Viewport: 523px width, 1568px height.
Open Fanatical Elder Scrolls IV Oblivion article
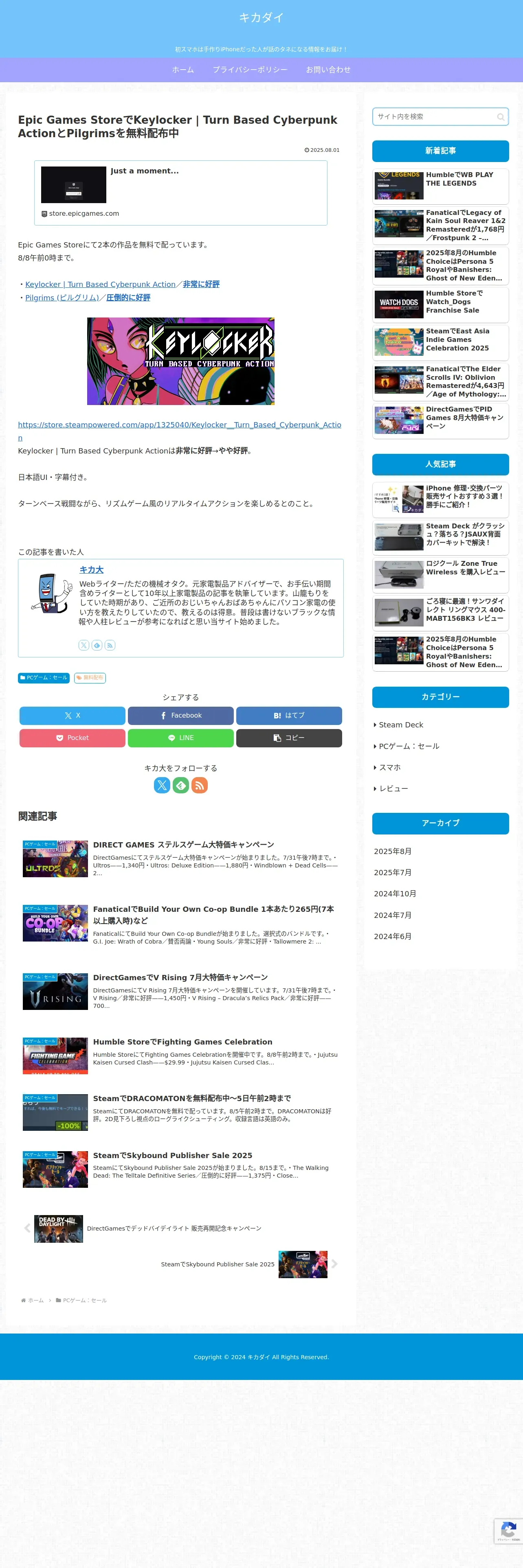pos(440,382)
